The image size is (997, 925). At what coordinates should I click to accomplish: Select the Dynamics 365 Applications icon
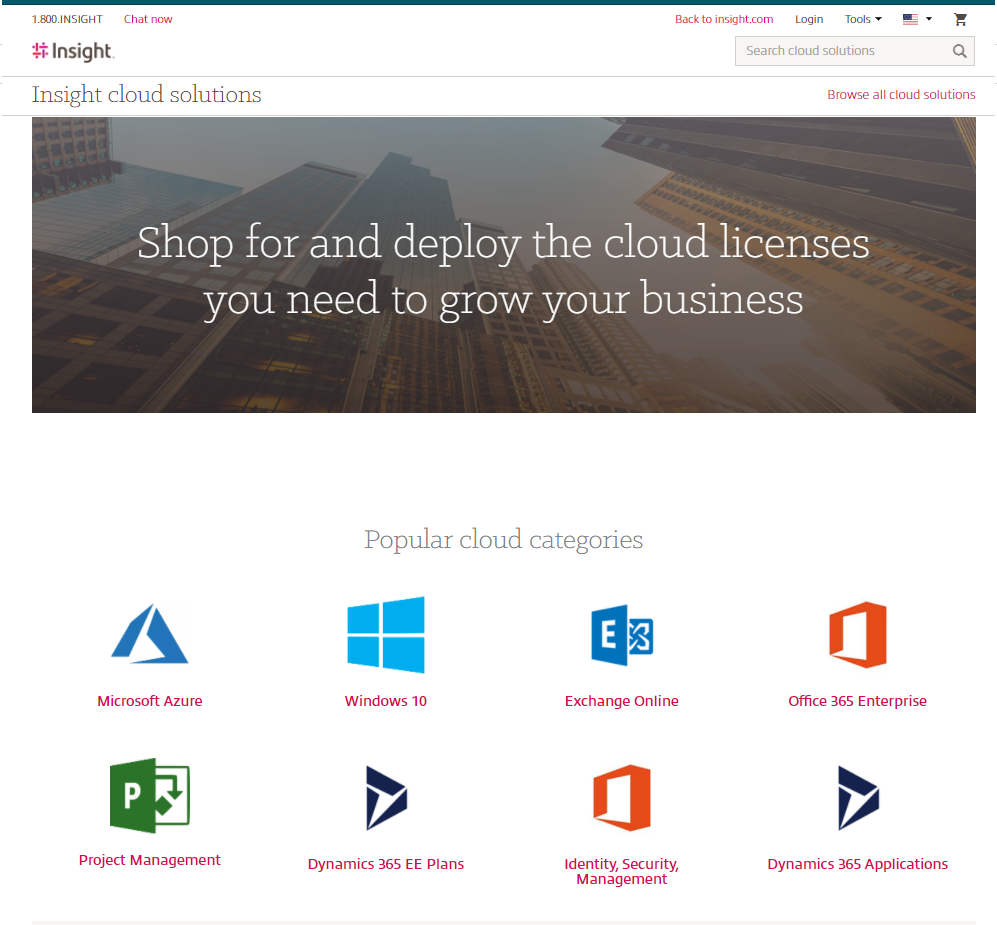tap(857, 797)
